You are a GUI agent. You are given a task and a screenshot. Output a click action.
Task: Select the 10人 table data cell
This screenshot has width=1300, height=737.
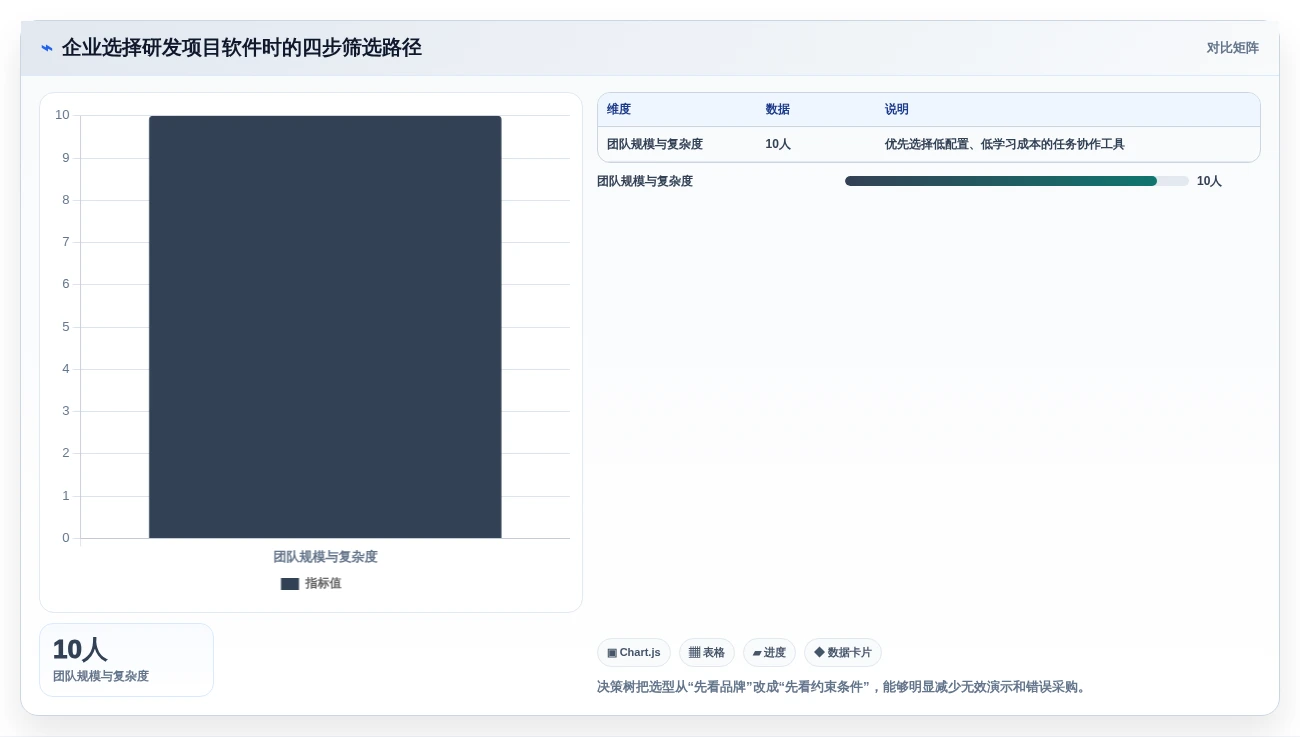click(778, 144)
